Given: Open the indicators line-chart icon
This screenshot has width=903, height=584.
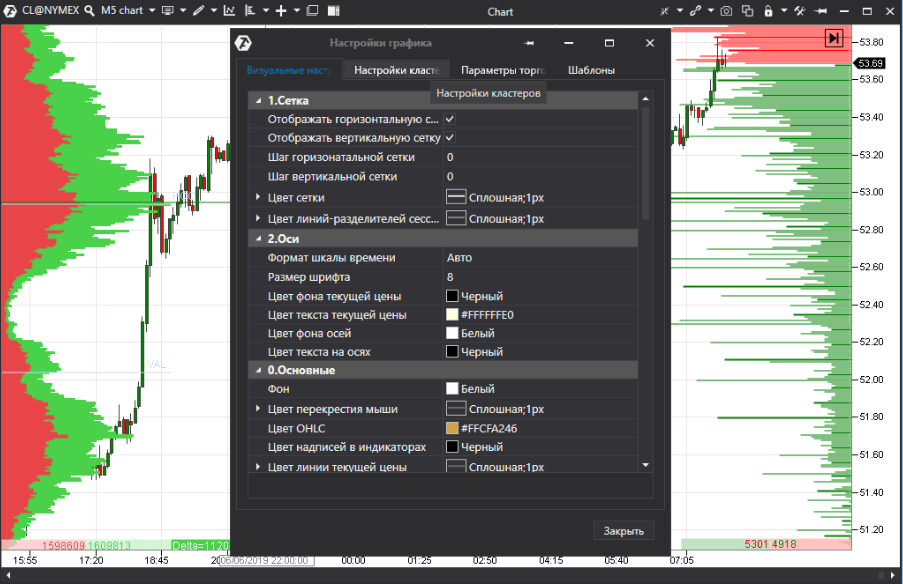Looking at the screenshot, I should 229,11.
